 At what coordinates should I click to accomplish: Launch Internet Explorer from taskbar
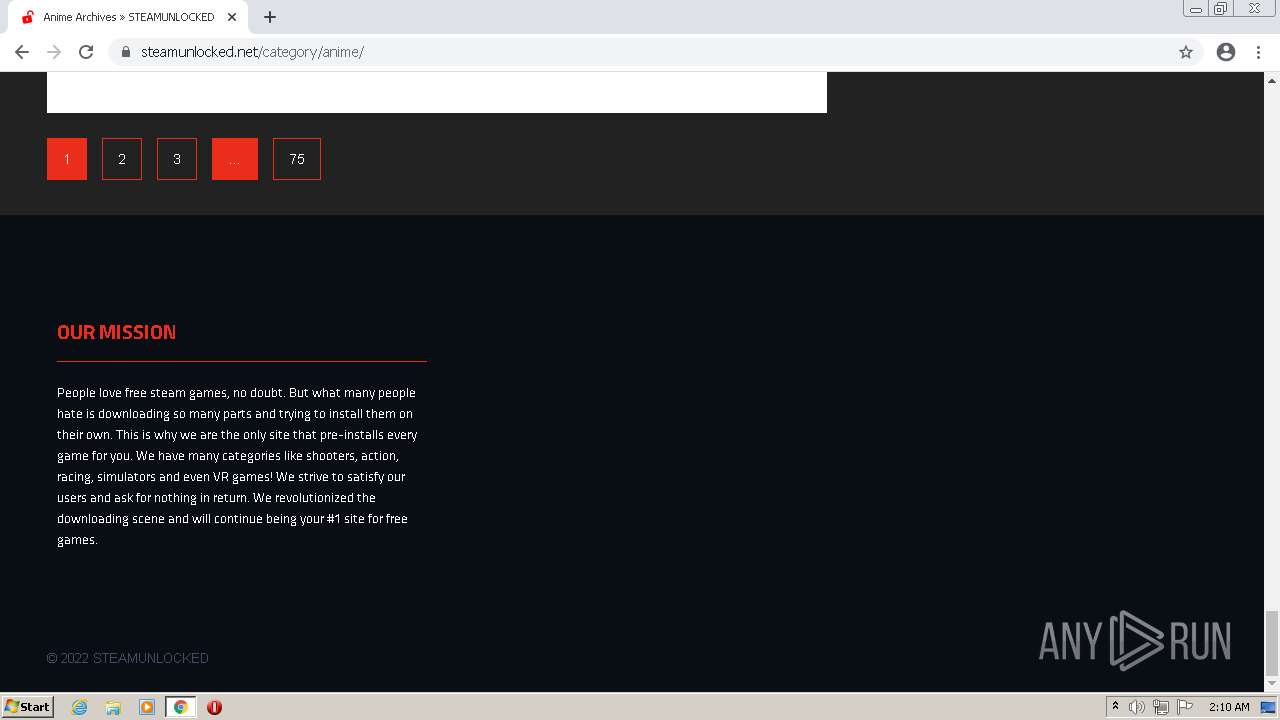click(x=80, y=707)
